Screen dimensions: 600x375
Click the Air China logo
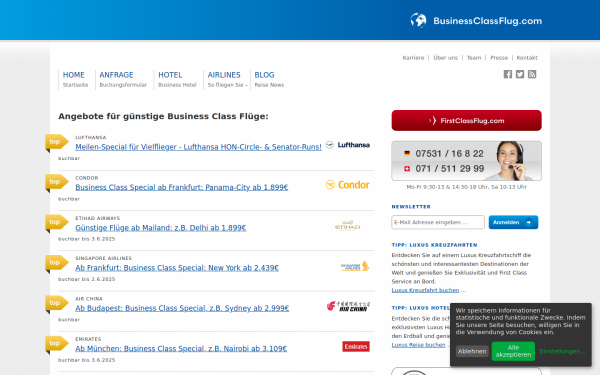pyautogui.click(x=348, y=306)
